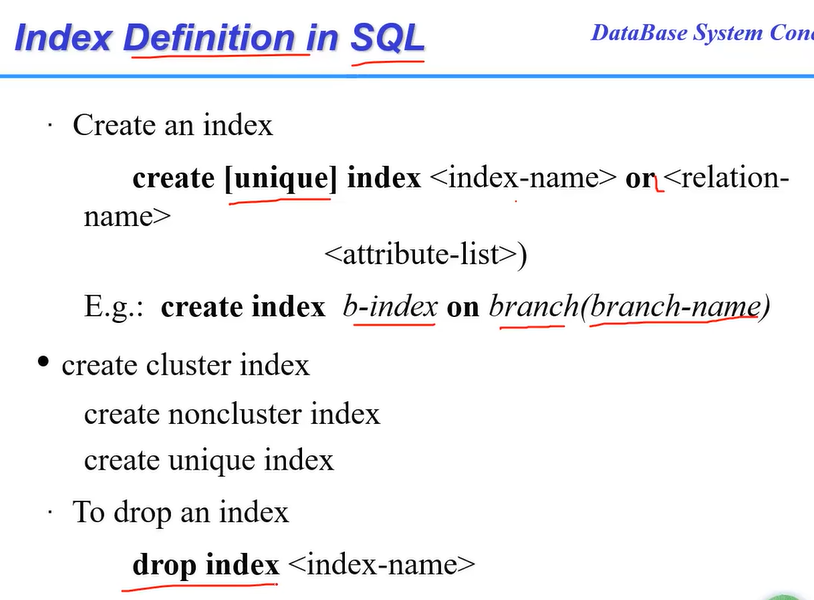Image resolution: width=814 pixels, height=600 pixels.
Task: Click the "E.g.:" label
Action: pos(117,307)
